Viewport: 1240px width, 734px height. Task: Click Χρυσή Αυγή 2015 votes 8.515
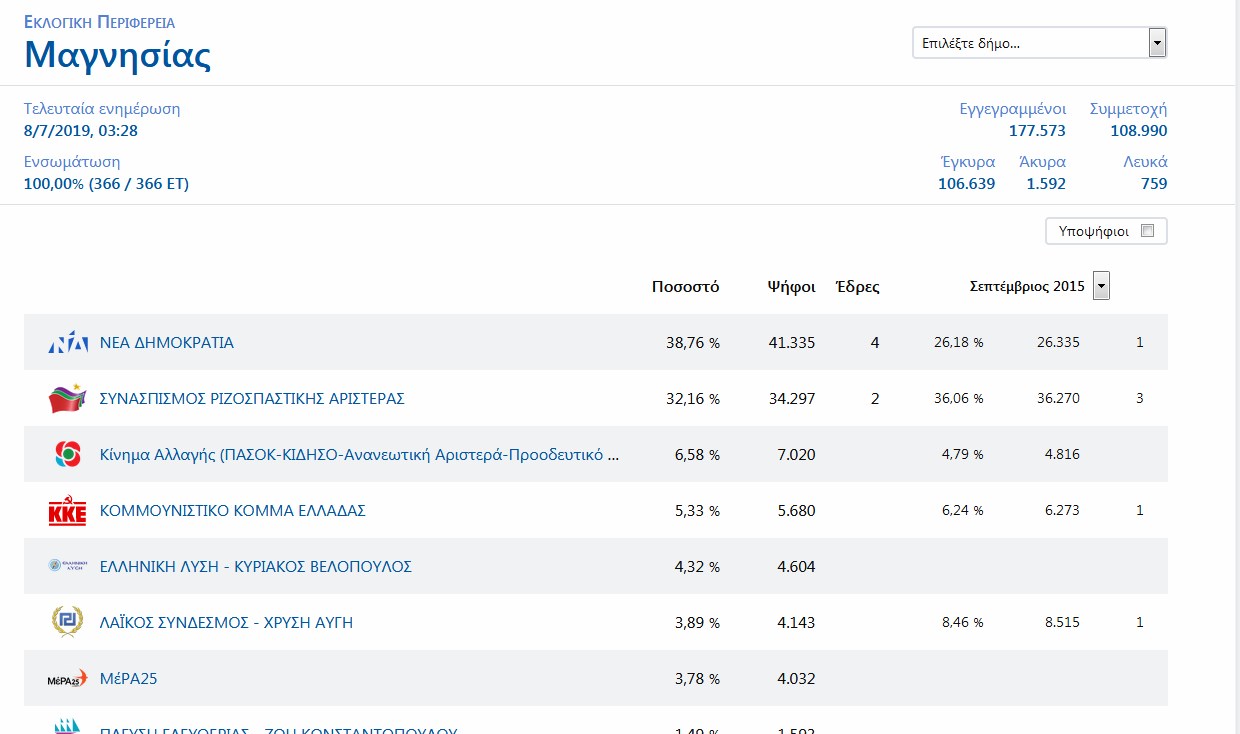click(1062, 623)
